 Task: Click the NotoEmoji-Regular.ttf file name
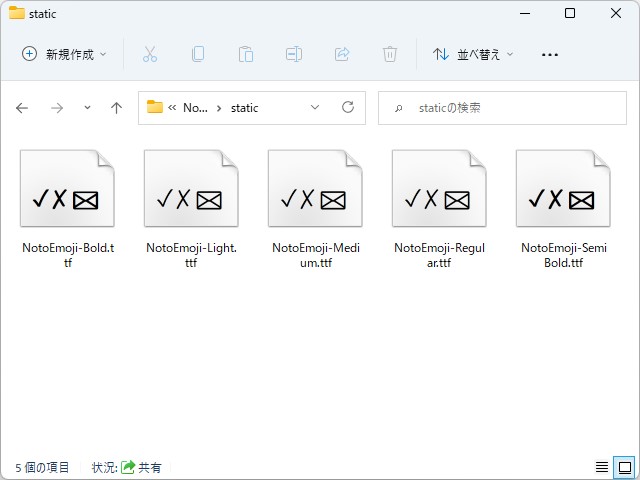click(439, 255)
